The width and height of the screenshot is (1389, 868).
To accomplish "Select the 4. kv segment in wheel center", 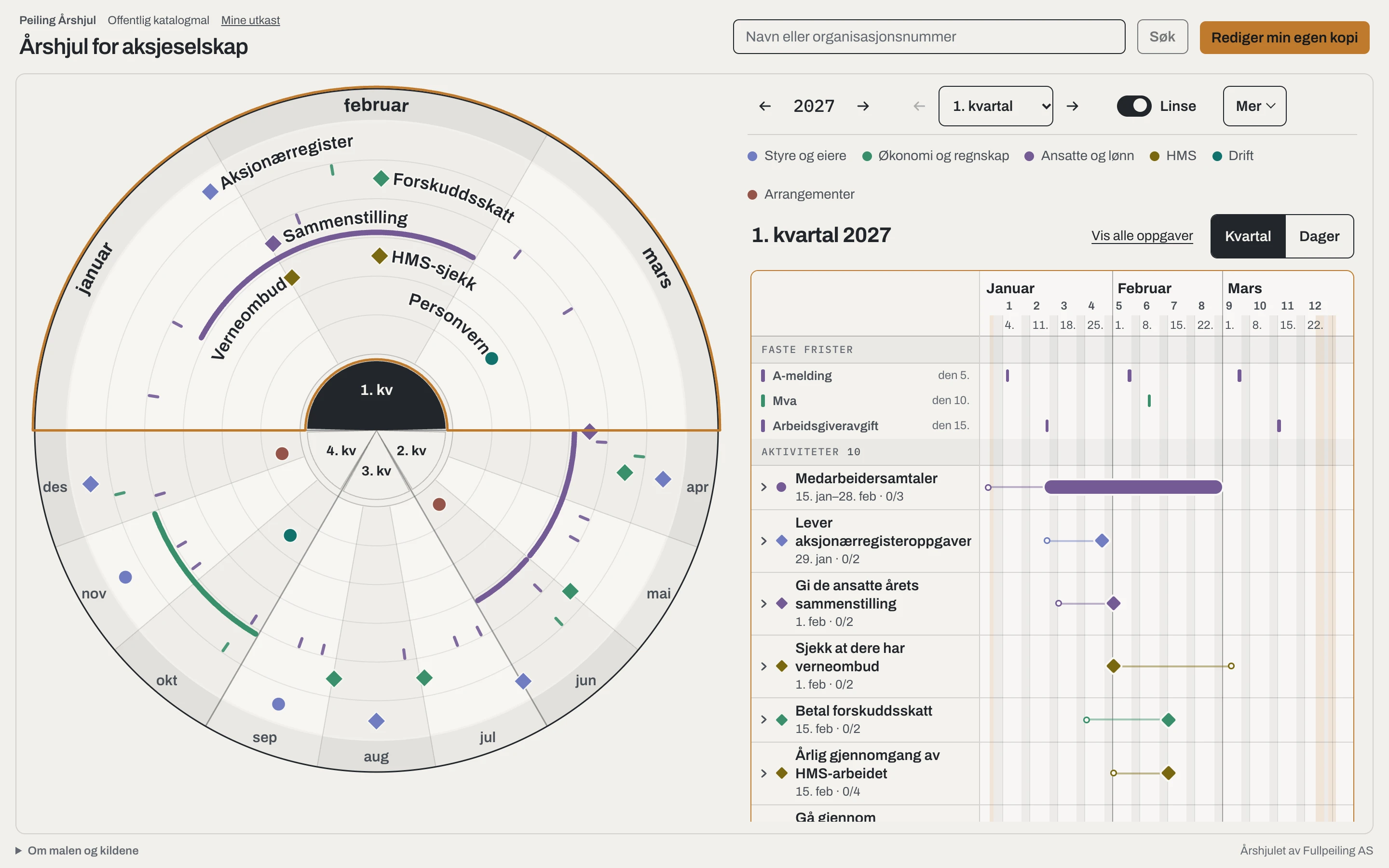I will click(341, 451).
